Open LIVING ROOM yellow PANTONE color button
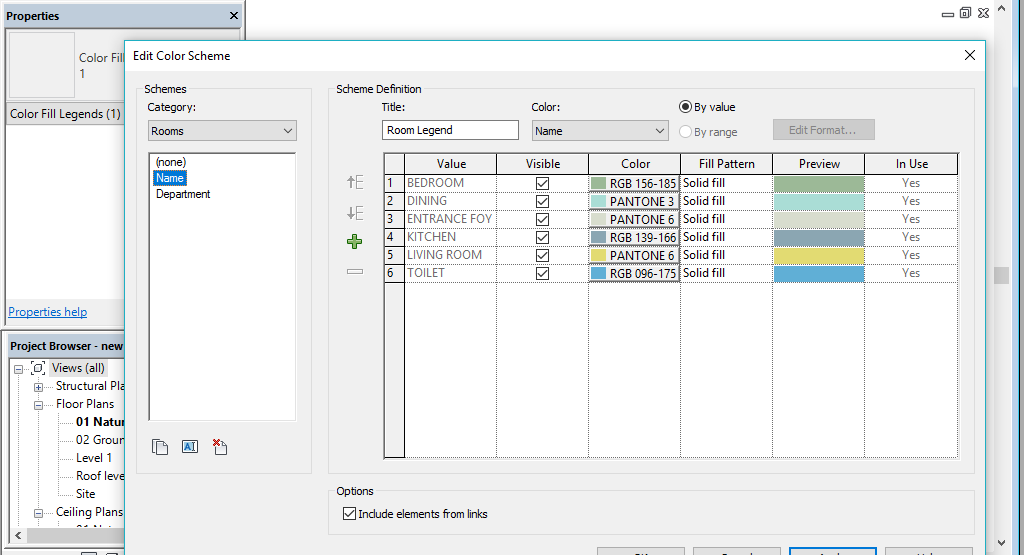 [x=634, y=255]
